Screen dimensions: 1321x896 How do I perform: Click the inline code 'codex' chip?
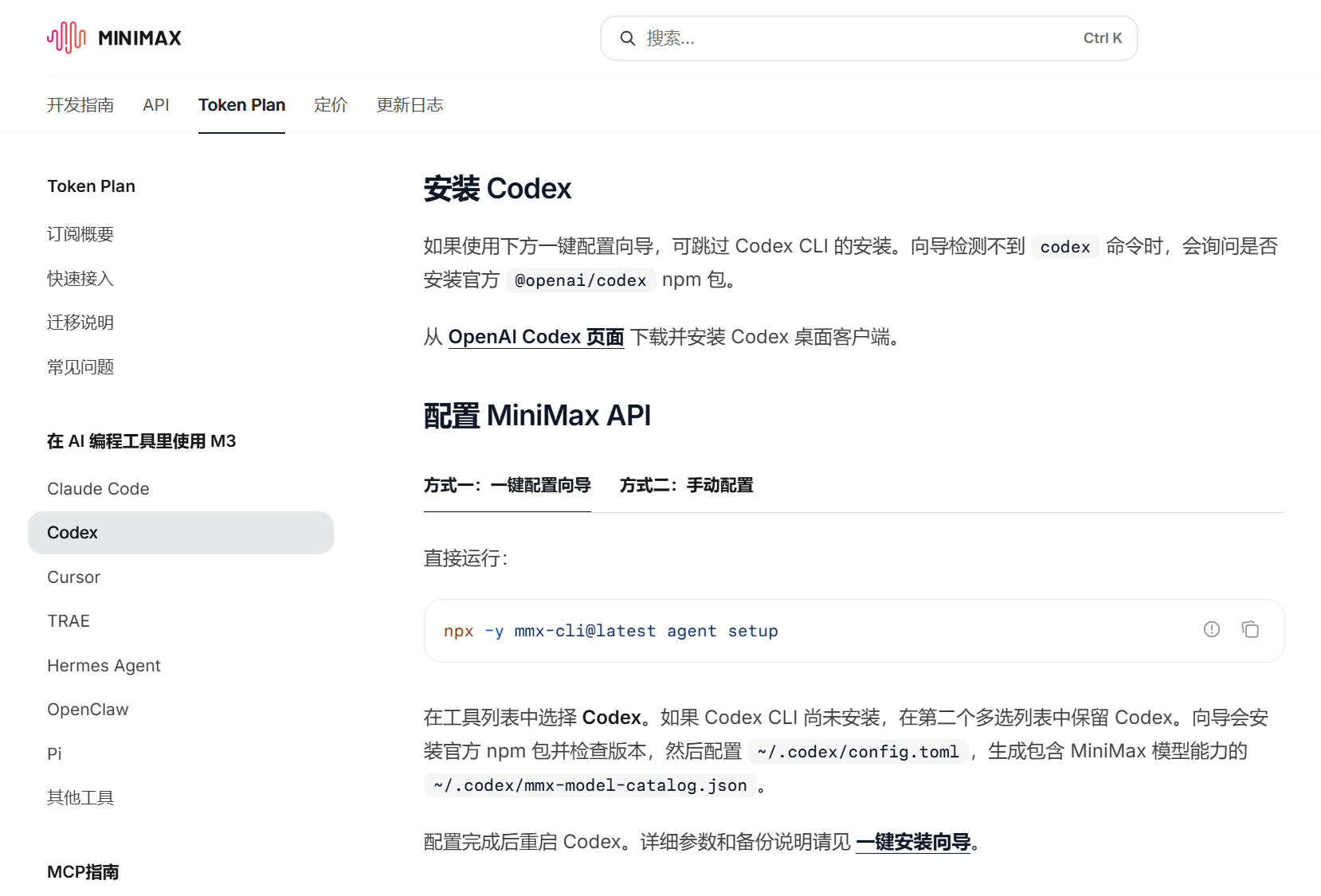coord(1065,247)
